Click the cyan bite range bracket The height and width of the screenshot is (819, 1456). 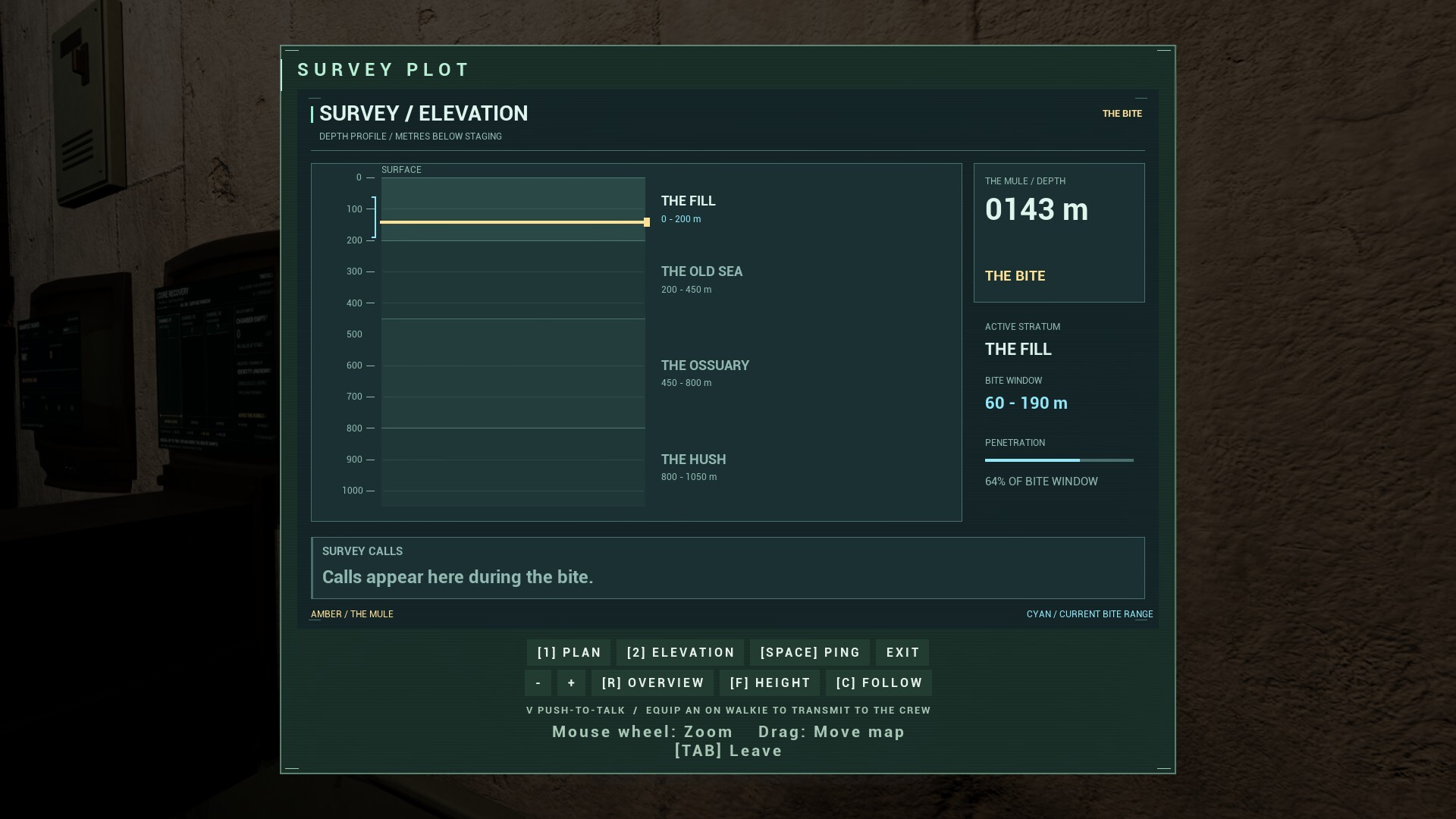[x=374, y=217]
